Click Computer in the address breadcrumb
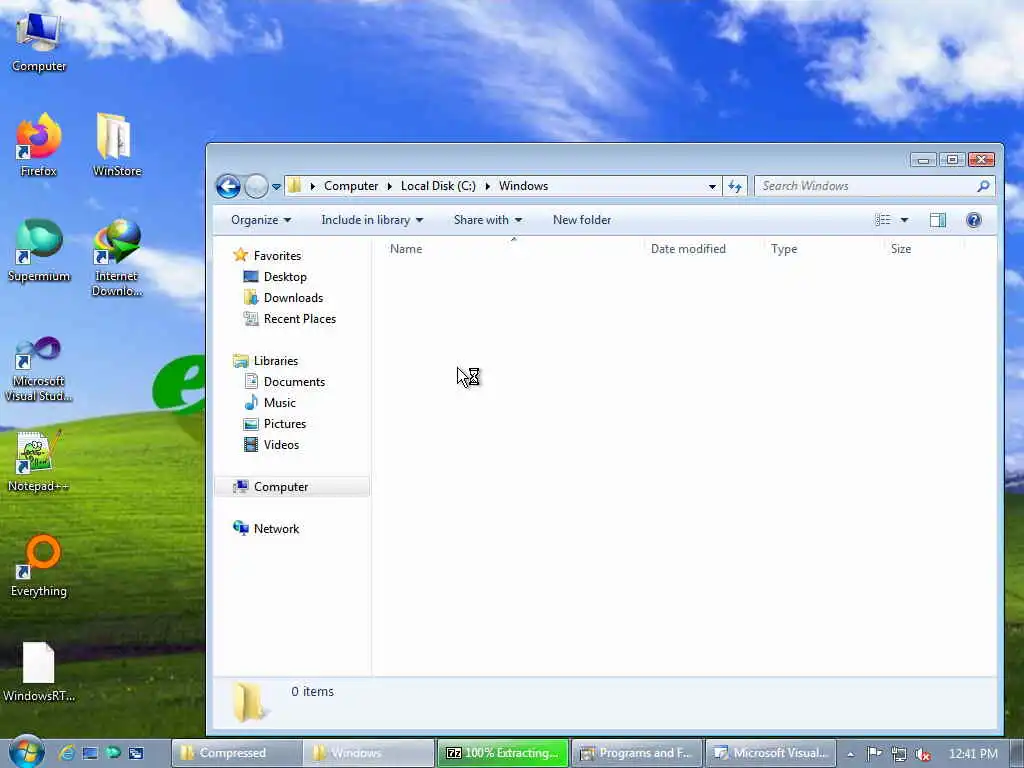This screenshot has width=1024, height=768. point(351,186)
